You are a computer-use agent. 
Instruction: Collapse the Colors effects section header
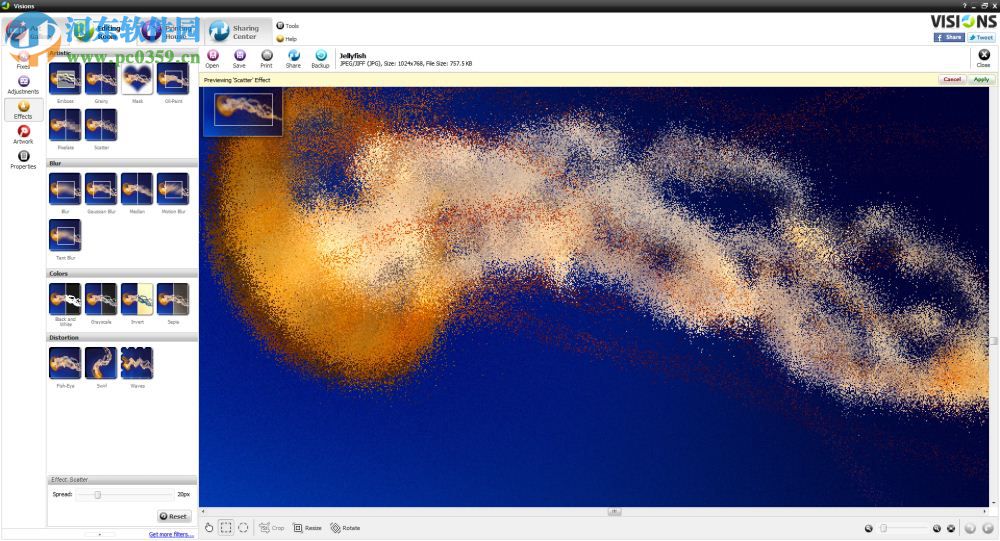[x=122, y=274]
